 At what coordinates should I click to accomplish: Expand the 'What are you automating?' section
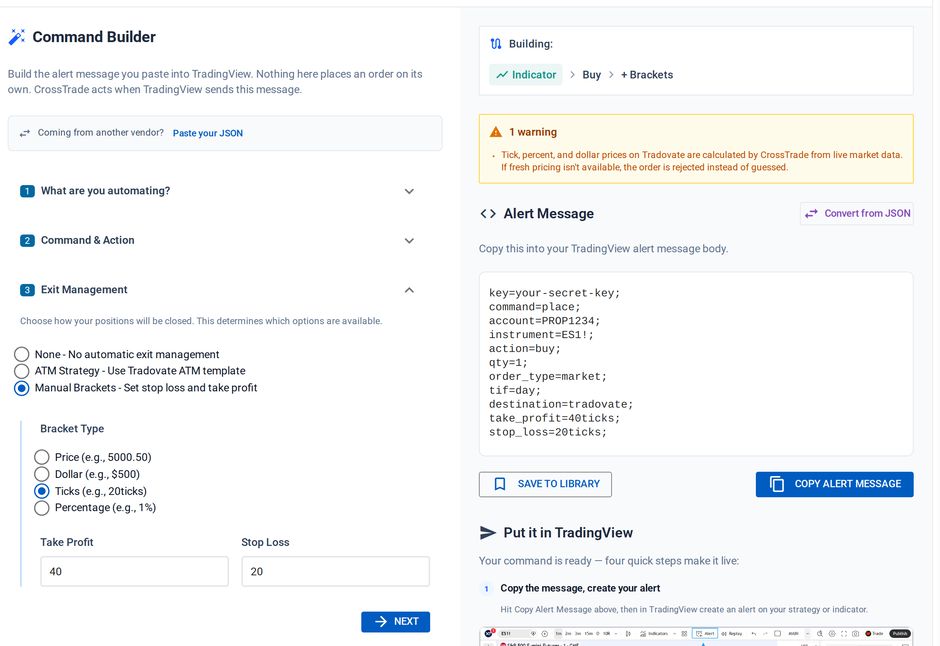[218, 191]
